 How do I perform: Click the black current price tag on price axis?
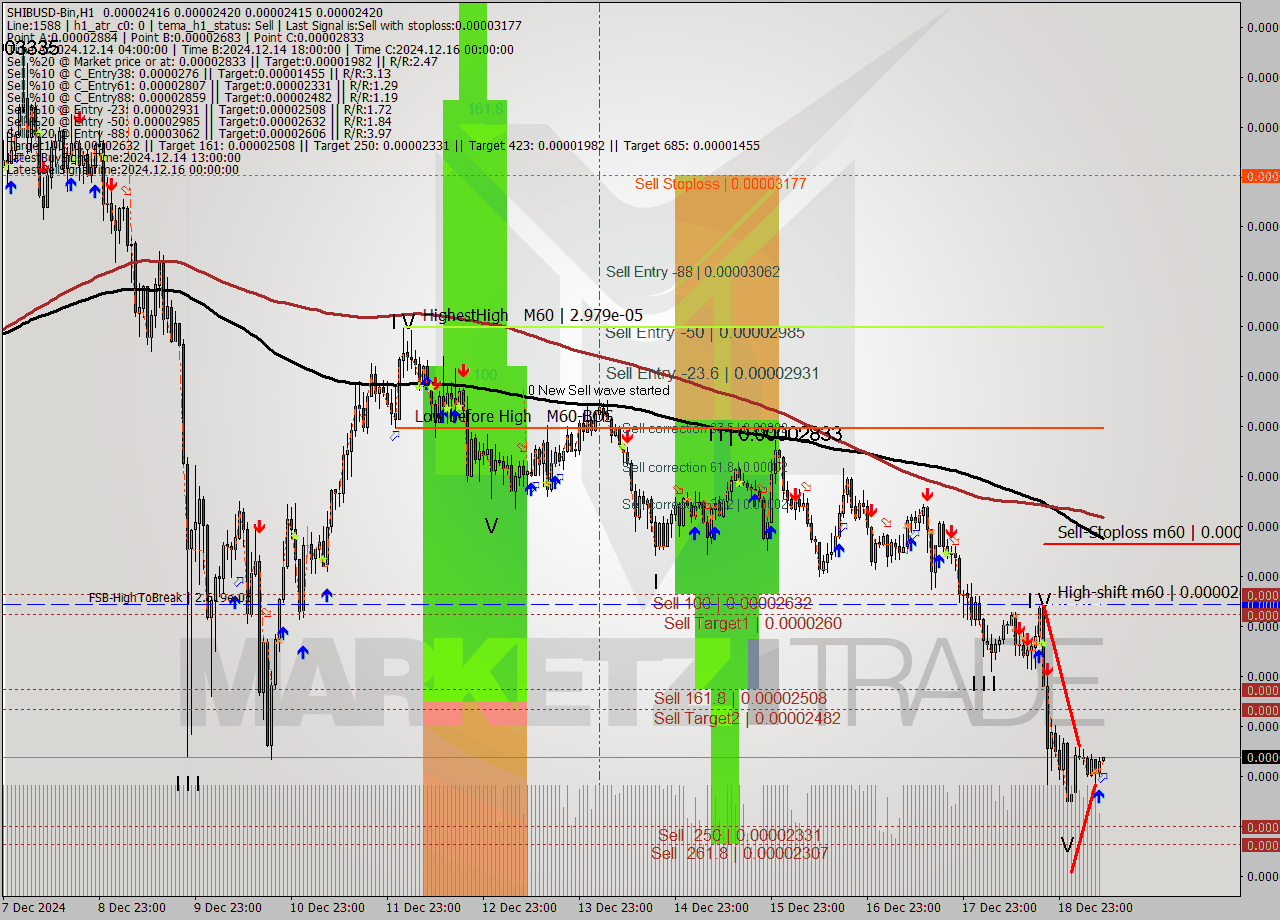coord(1260,757)
